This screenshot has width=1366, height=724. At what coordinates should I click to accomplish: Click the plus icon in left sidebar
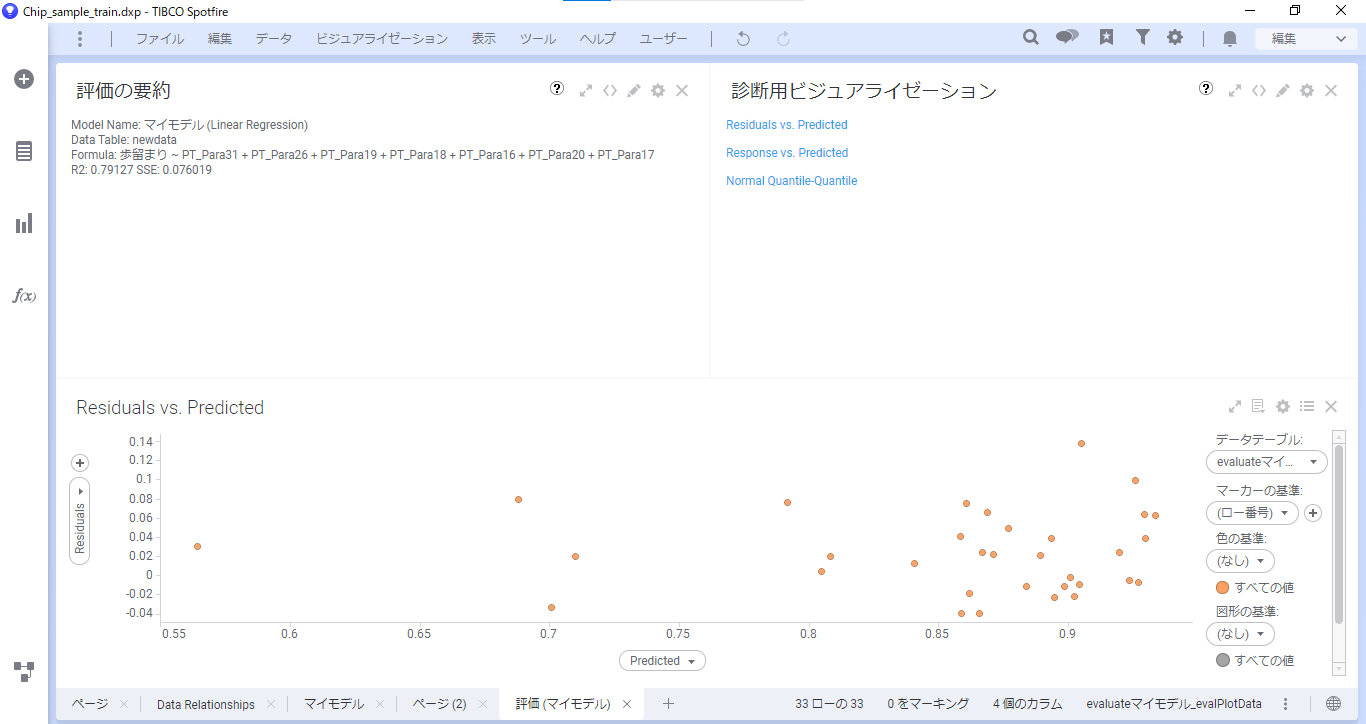[x=24, y=79]
